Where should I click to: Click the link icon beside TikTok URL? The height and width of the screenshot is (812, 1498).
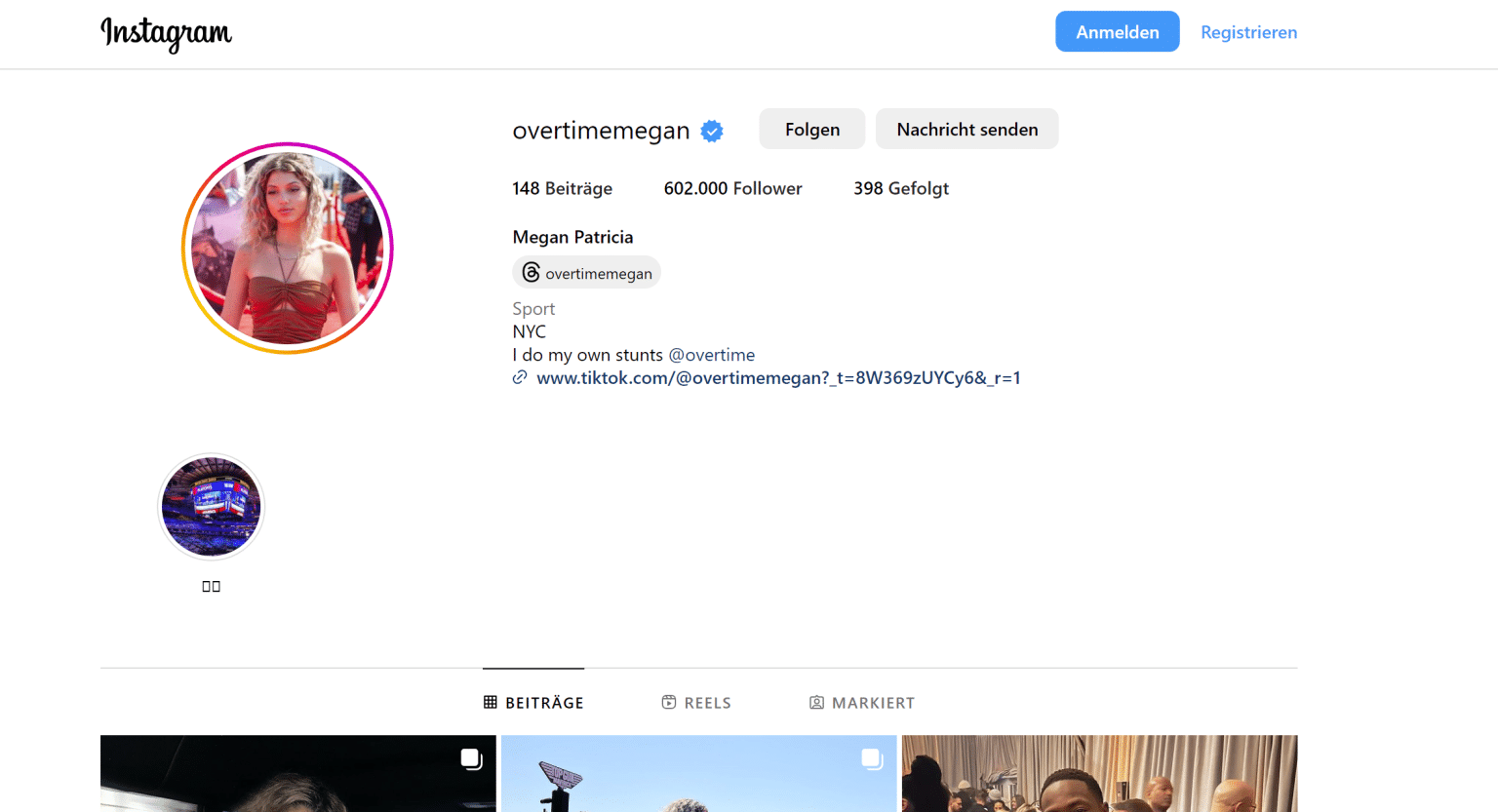[x=520, y=378]
